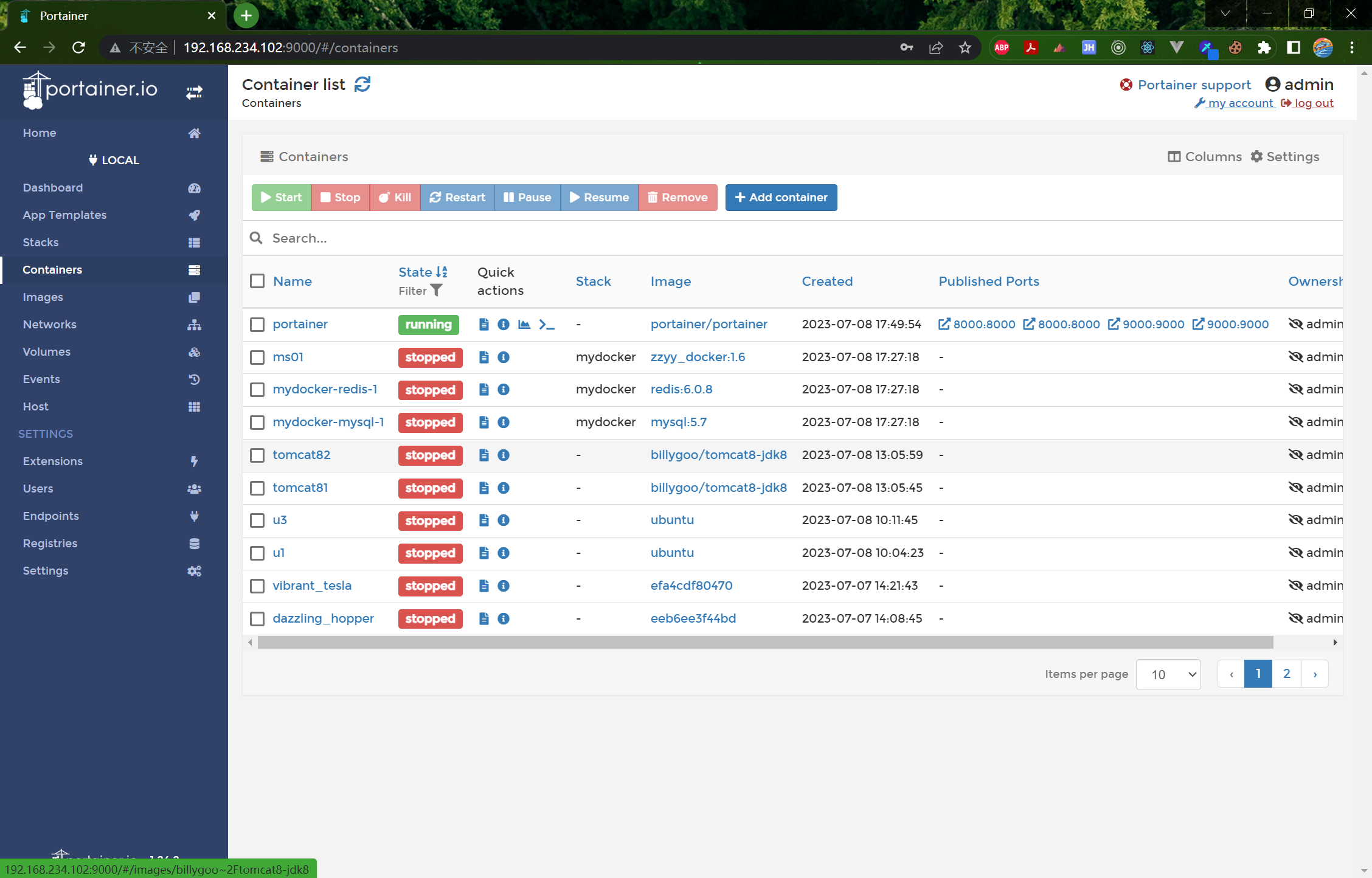Click the Add container button

(x=781, y=198)
